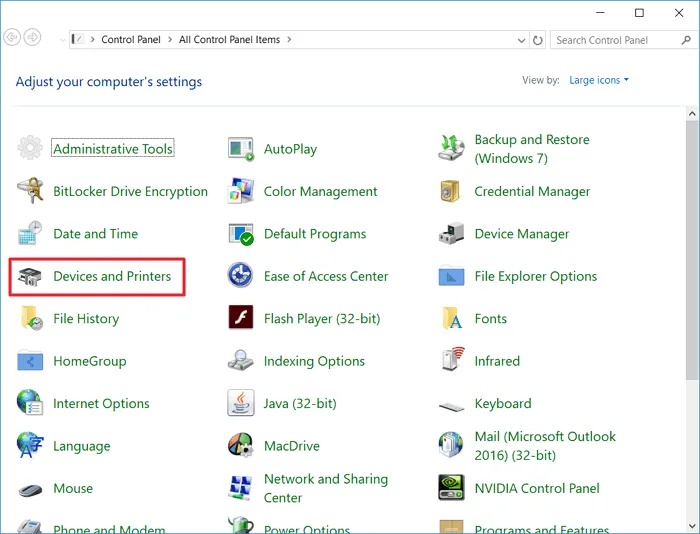Open the Ease of Access Center icon
The width and height of the screenshot is (700, 534).
tap(240, 275)
